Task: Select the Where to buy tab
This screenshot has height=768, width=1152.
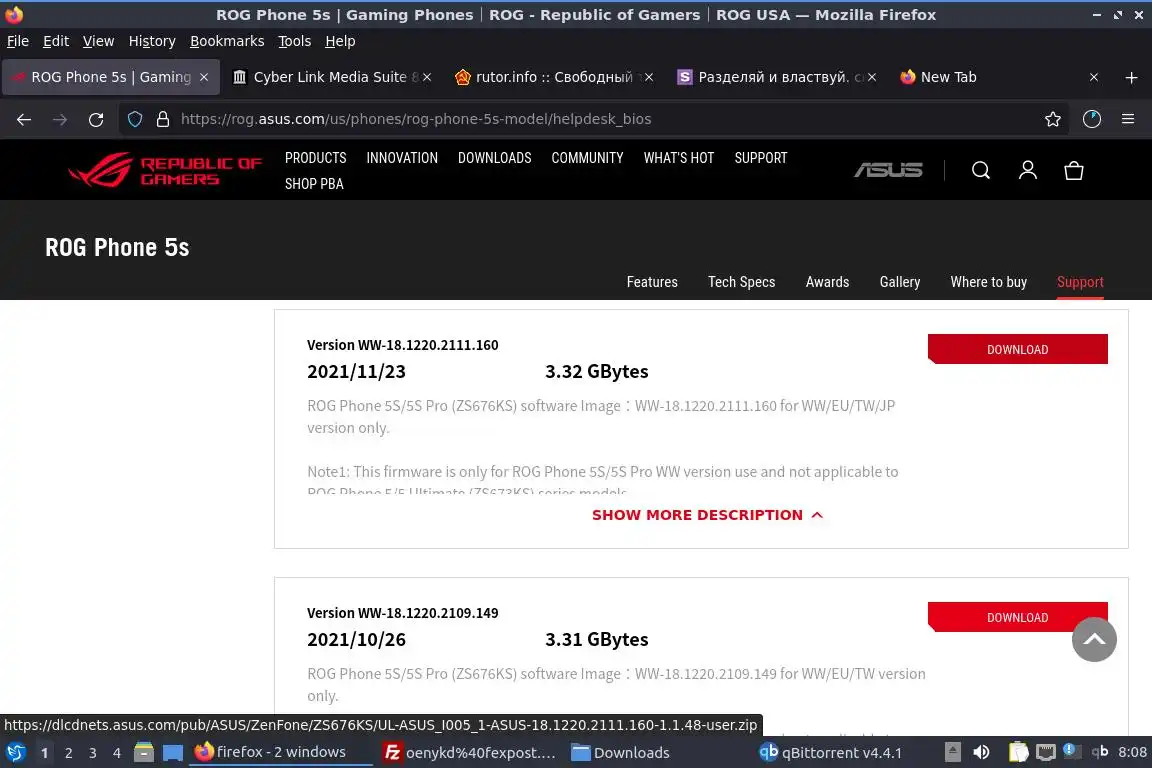Action: 988,282
